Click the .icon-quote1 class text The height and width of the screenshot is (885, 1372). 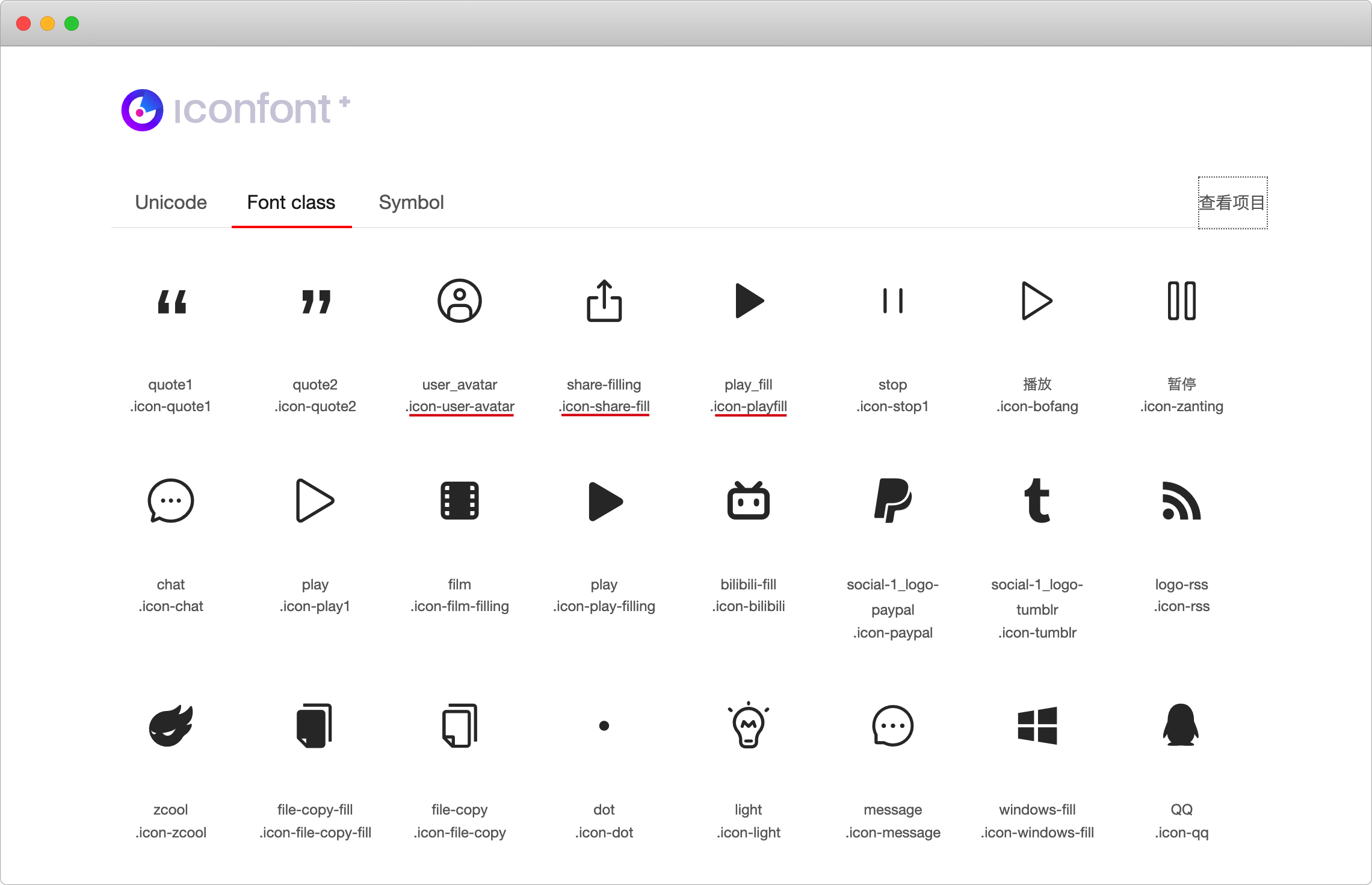pos(171,406)
